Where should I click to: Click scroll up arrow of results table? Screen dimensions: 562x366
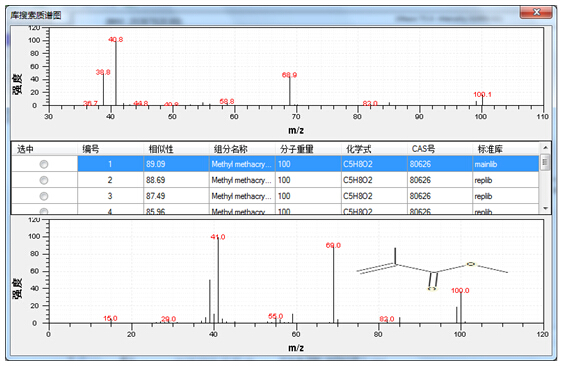coord(545,148)
